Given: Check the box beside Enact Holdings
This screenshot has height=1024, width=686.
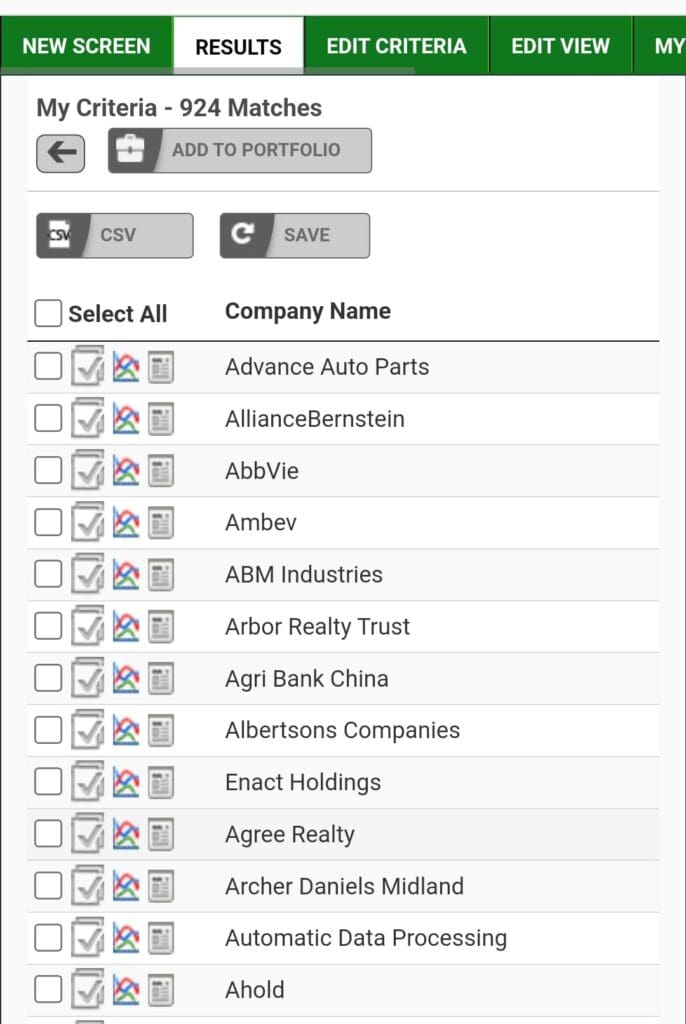Looking at the screenshot, I should point(47,781).
